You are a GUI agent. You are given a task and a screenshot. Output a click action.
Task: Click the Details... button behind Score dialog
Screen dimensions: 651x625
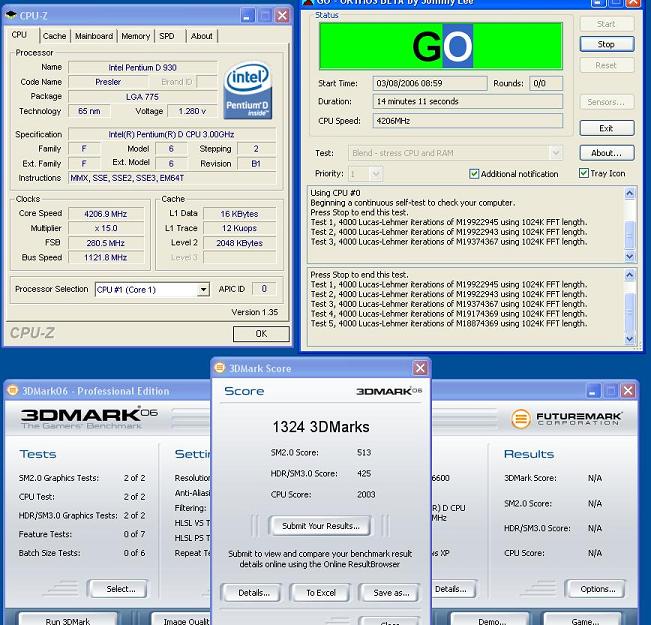[453, 589]
